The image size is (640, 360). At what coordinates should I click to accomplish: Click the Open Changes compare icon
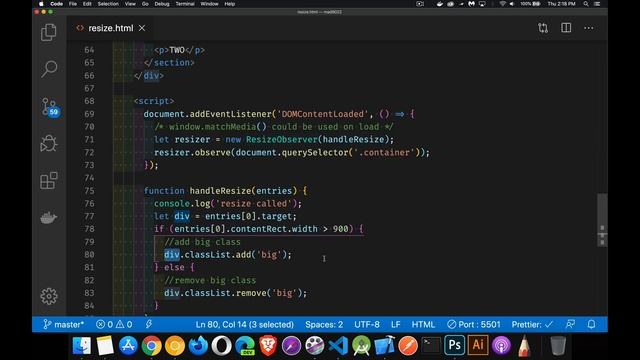(x=543, y=28)
